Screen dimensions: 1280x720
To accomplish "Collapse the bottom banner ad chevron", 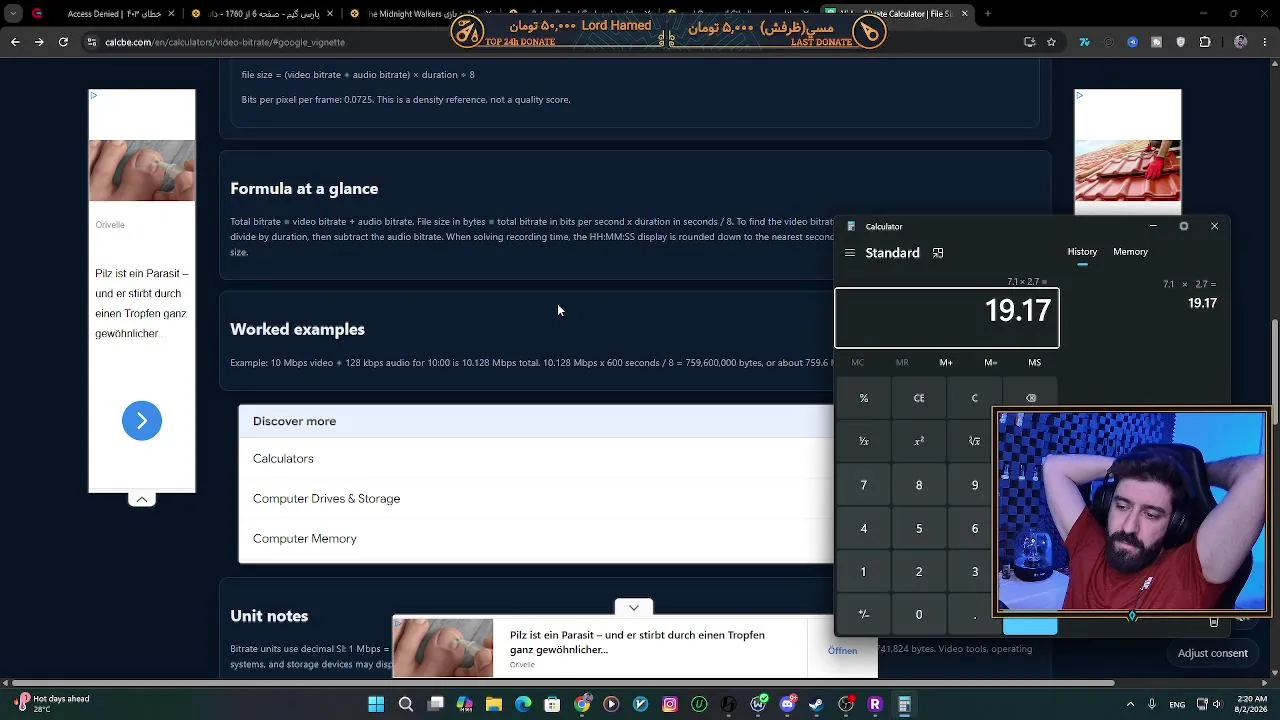I will click(x=634, y=607).
